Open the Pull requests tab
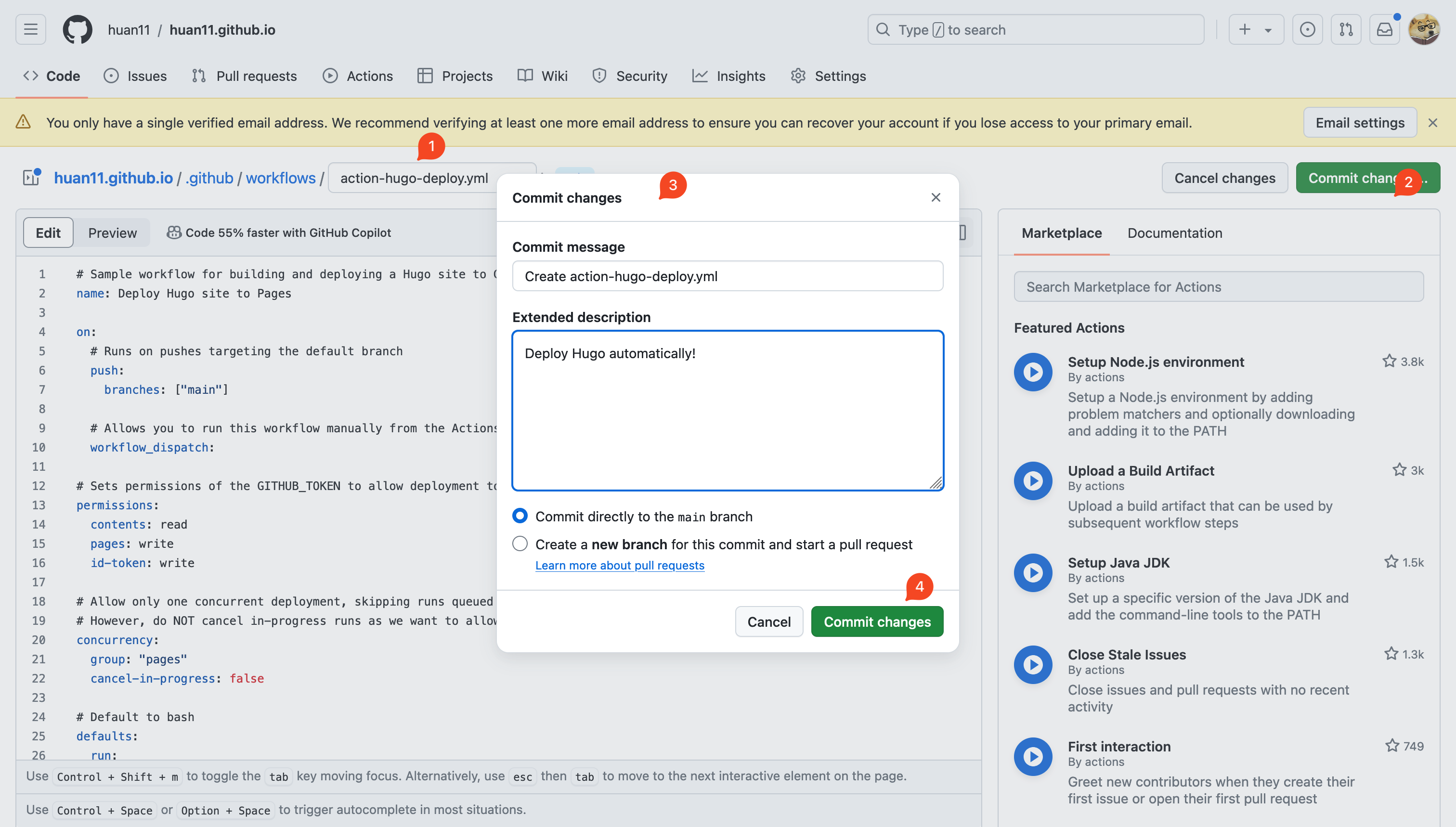Screen dimensions: 1456x827 coord(244,76)
